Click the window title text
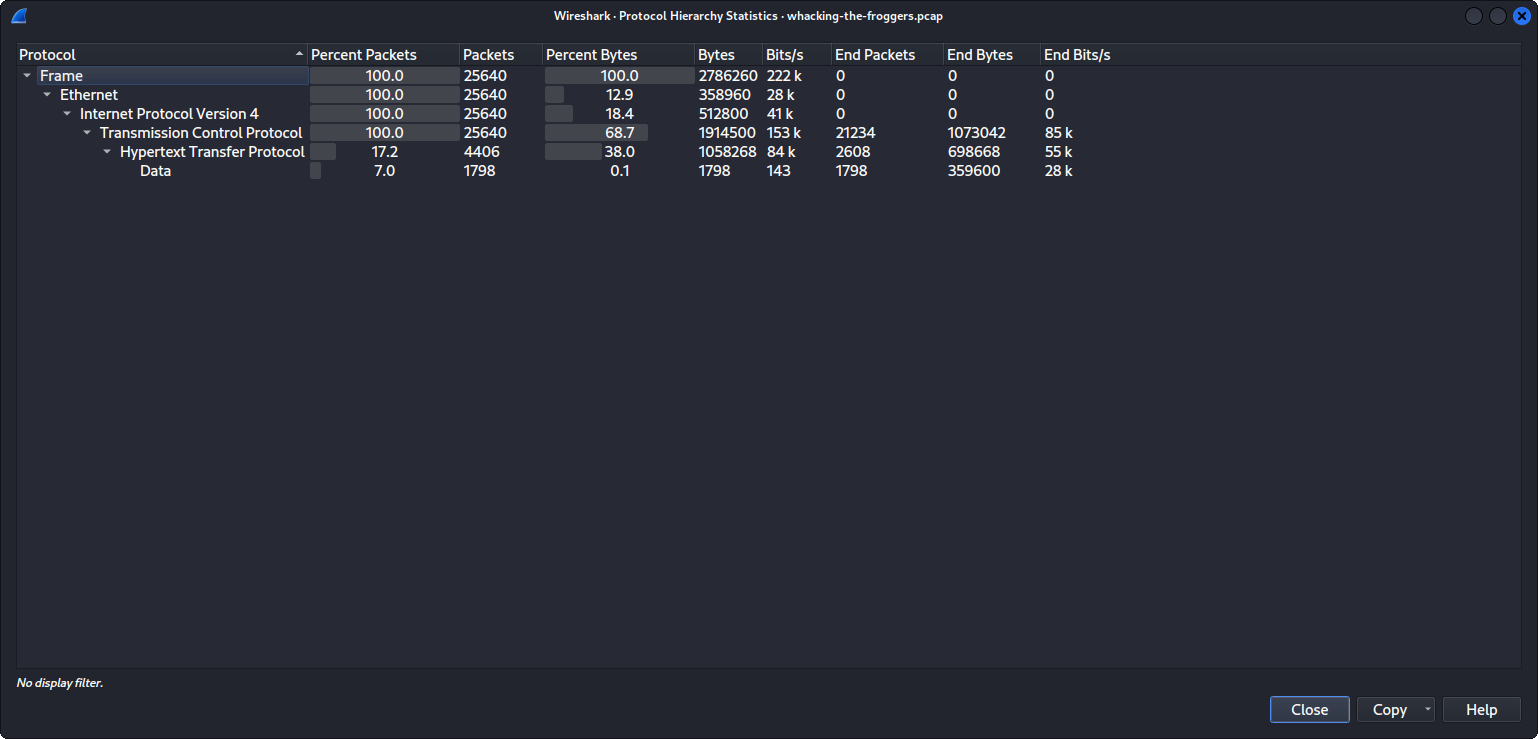This screenshot has height=739, width=1538. coord(748,16)
